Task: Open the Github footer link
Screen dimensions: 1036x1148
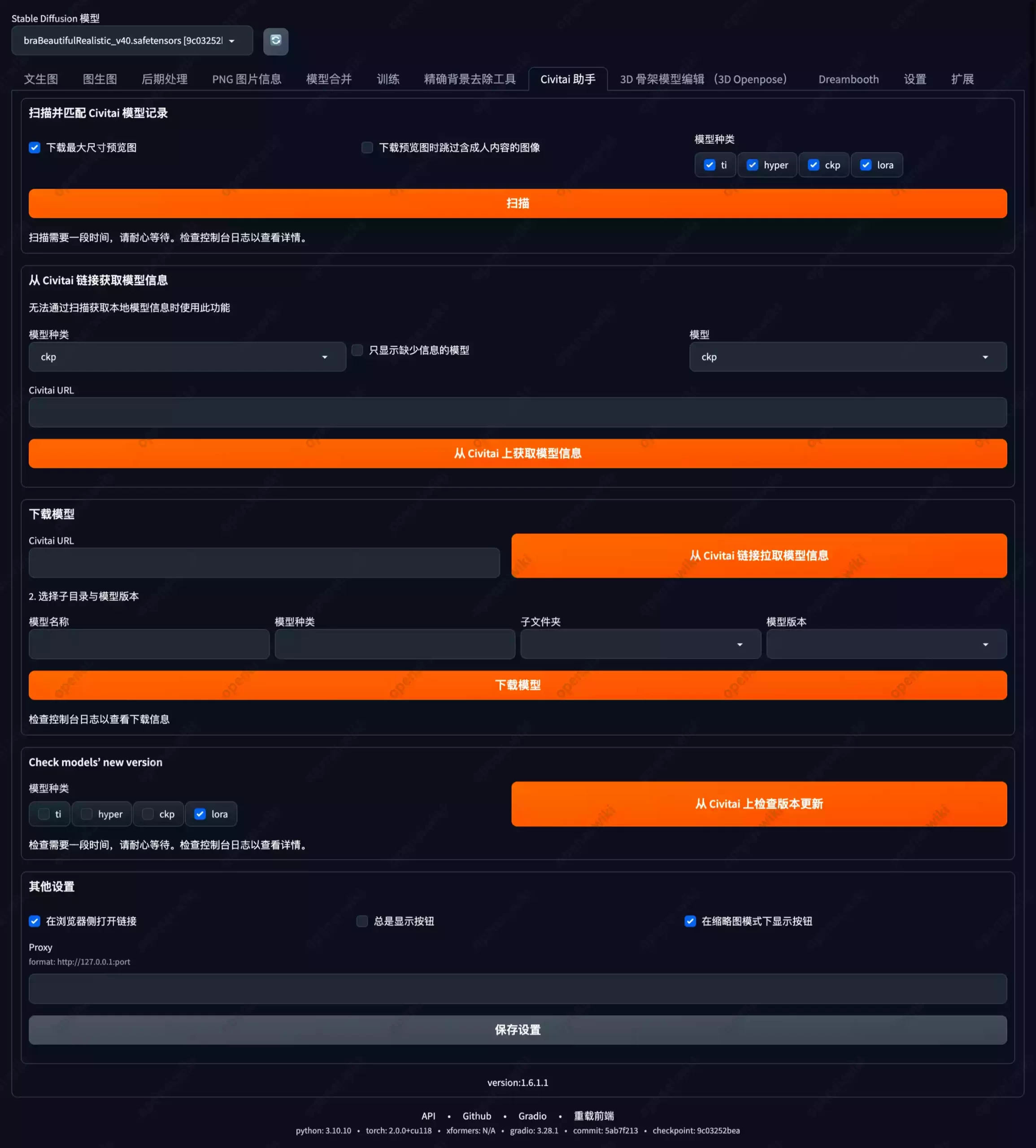Action: tap(476, 1116)
